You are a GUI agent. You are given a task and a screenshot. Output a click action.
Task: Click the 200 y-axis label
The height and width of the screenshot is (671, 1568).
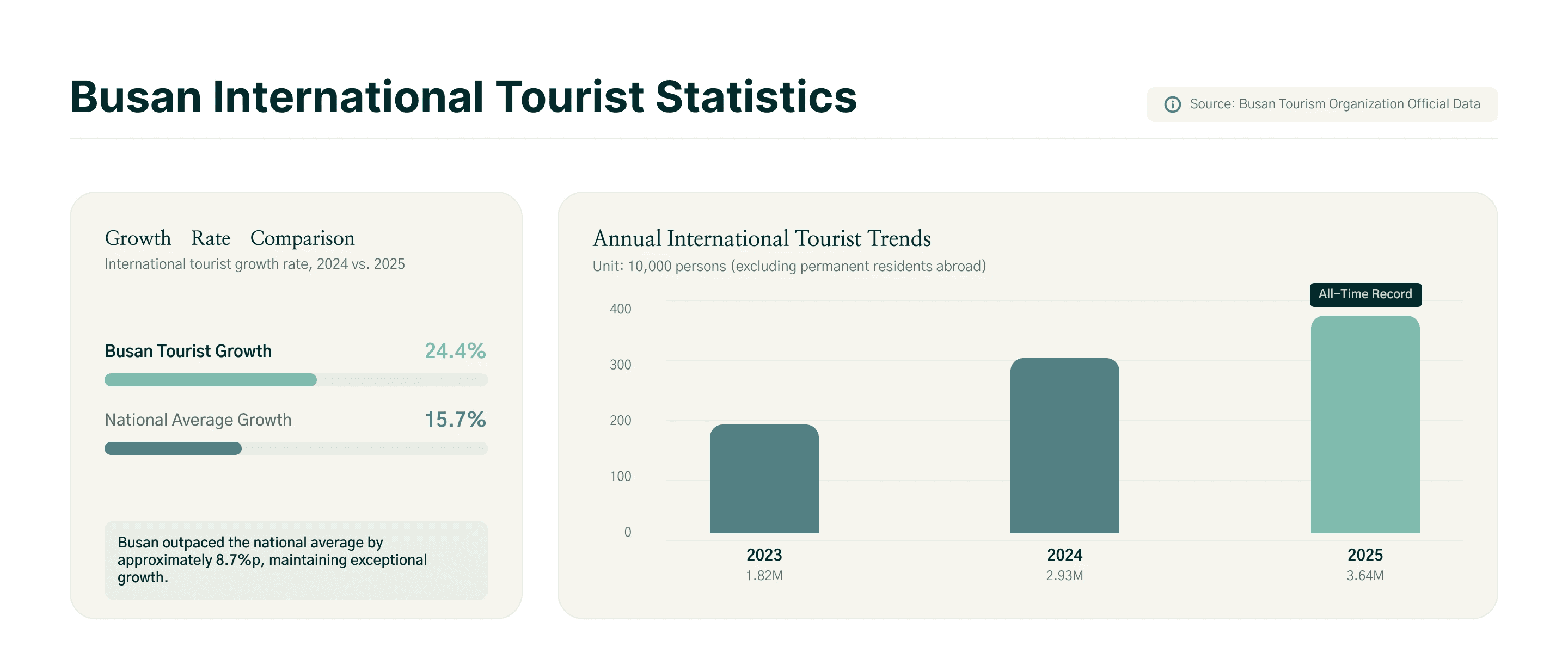[x=620, y=420]
